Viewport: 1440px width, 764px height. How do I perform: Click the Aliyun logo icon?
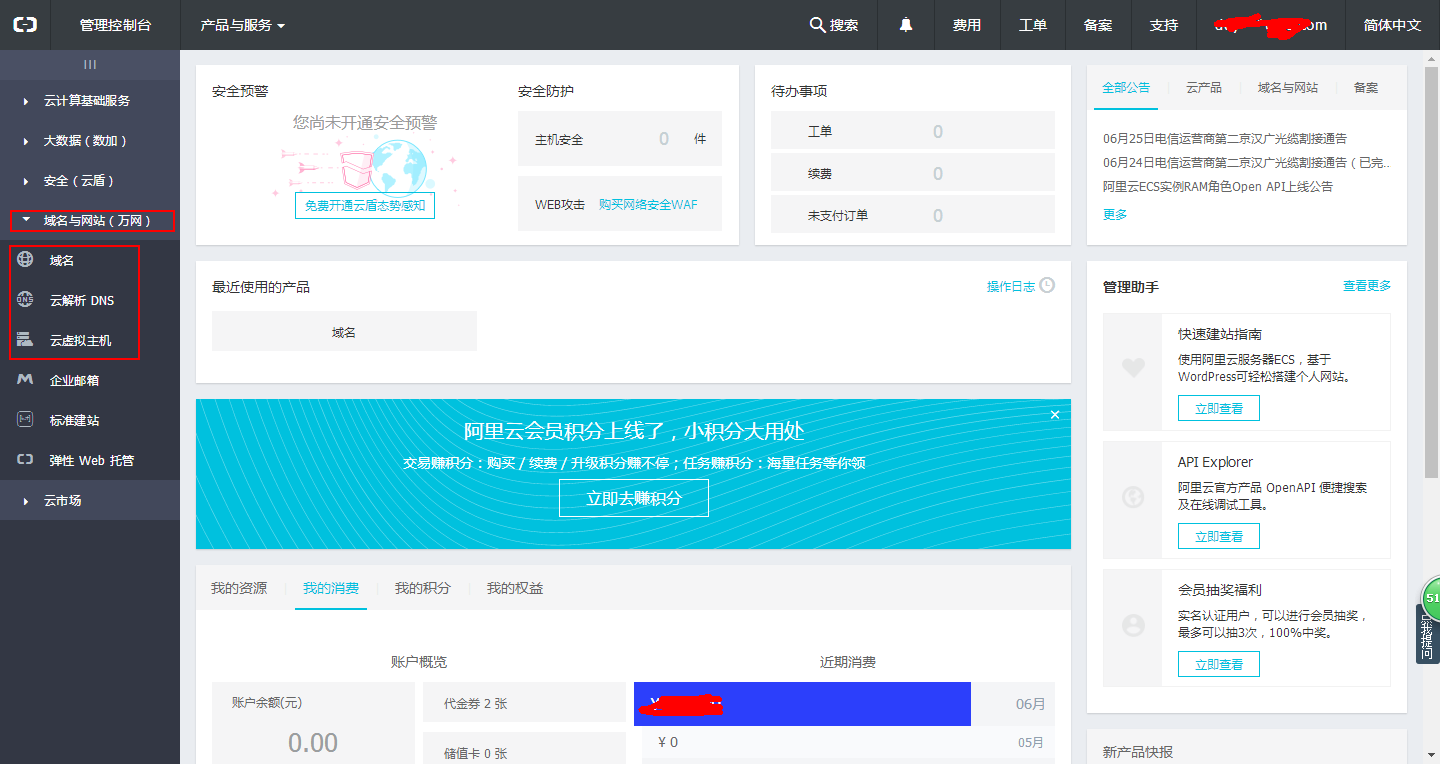(25, 25)
